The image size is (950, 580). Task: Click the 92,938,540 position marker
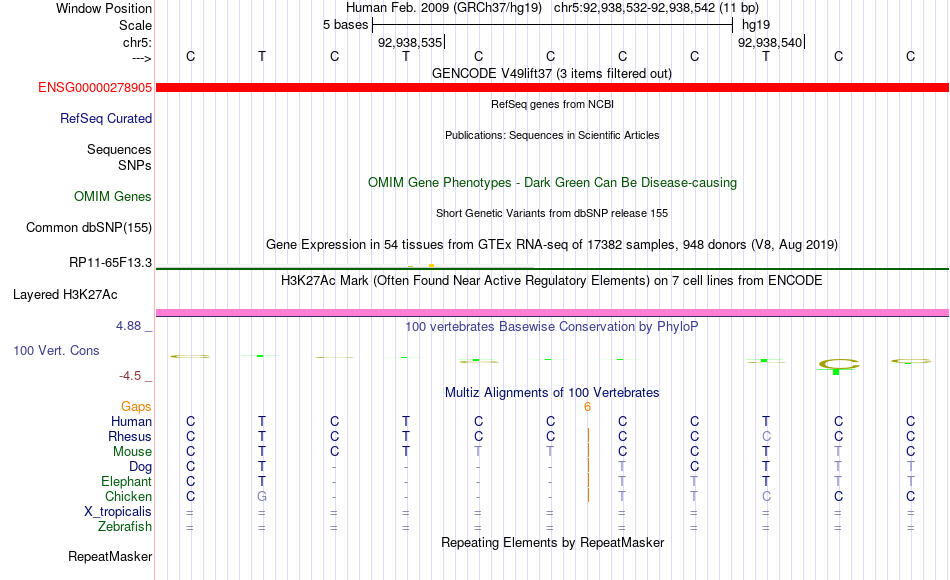(x=770, y=42)
